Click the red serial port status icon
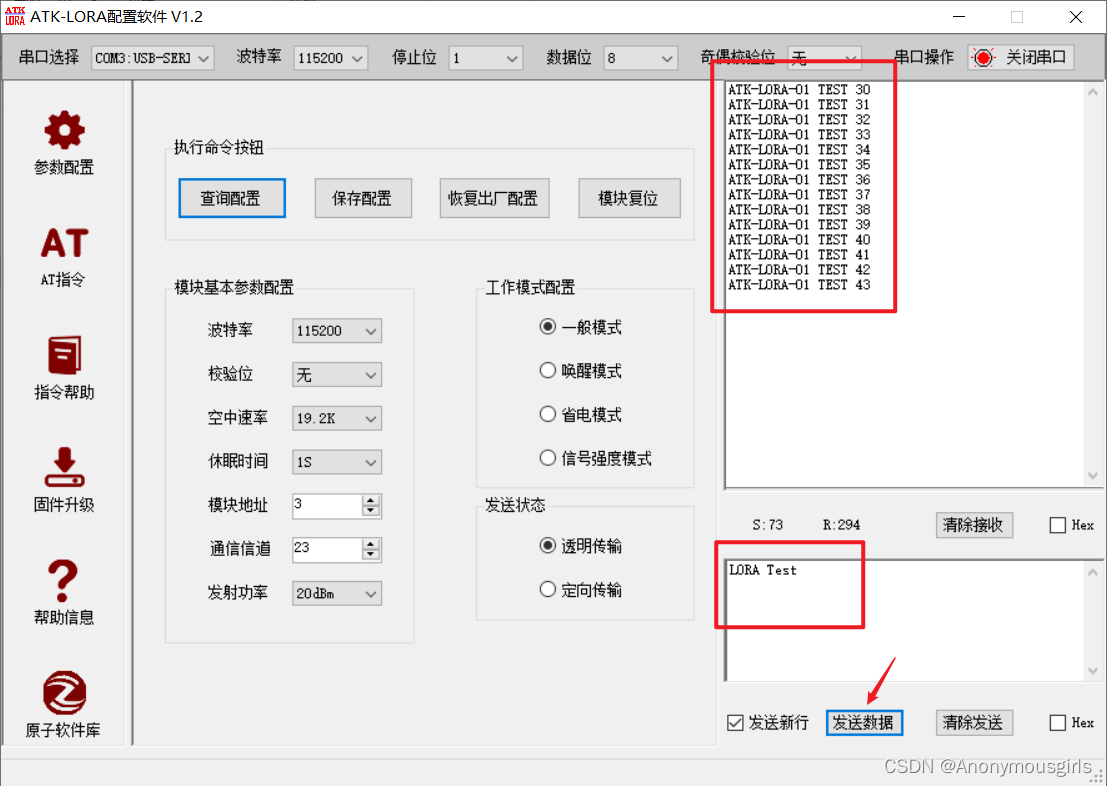Screen dimensions: 1107x786 981,57
